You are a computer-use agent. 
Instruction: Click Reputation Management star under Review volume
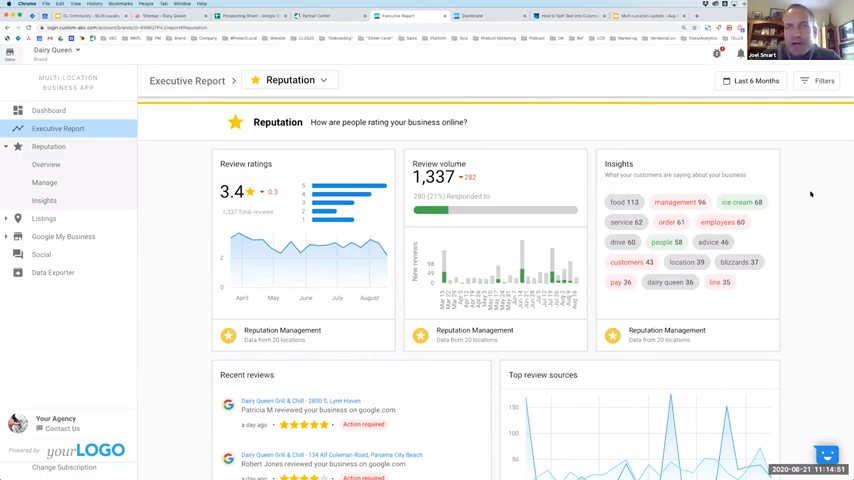coord(420,335)
